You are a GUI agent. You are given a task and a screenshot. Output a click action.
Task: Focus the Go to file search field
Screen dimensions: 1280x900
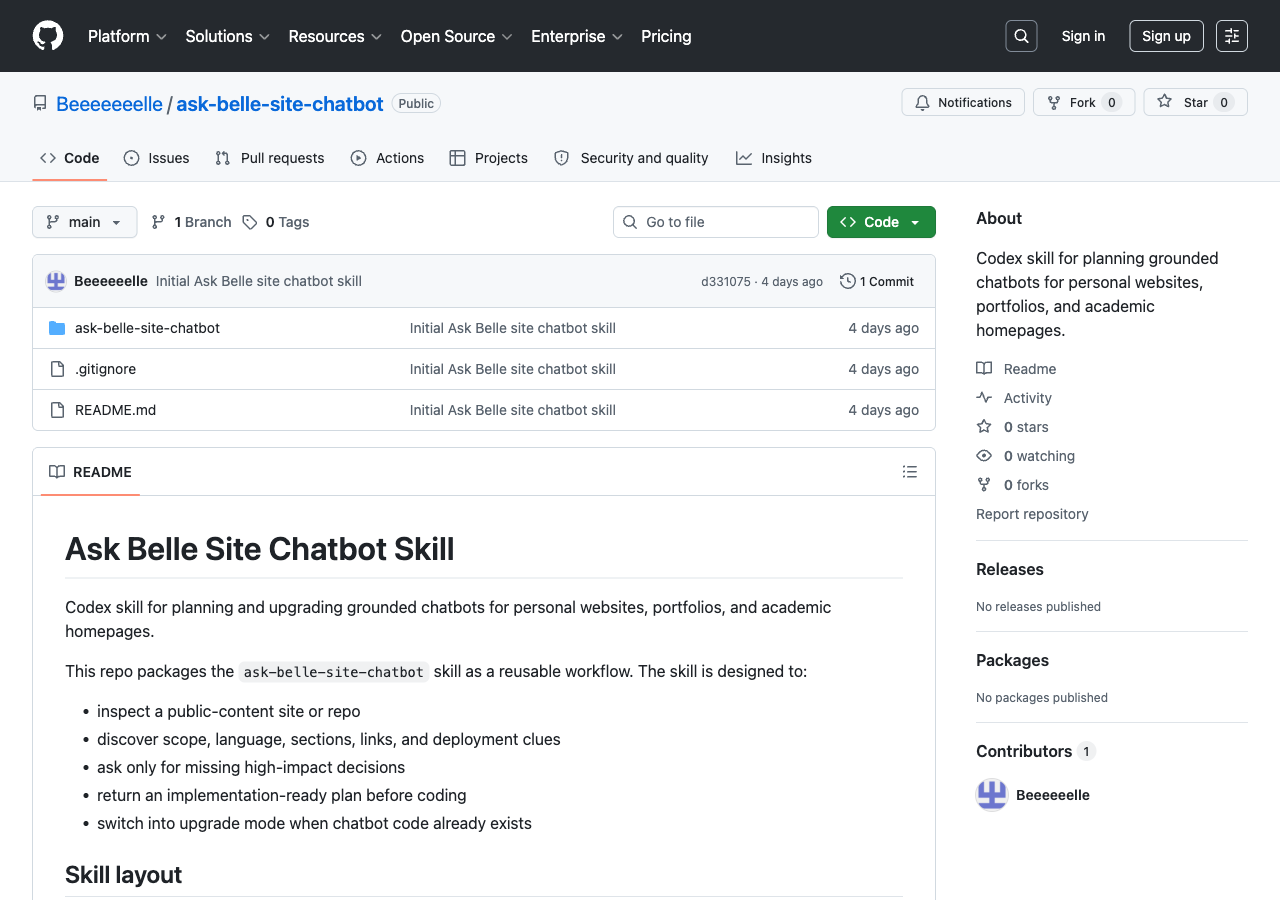715,222
